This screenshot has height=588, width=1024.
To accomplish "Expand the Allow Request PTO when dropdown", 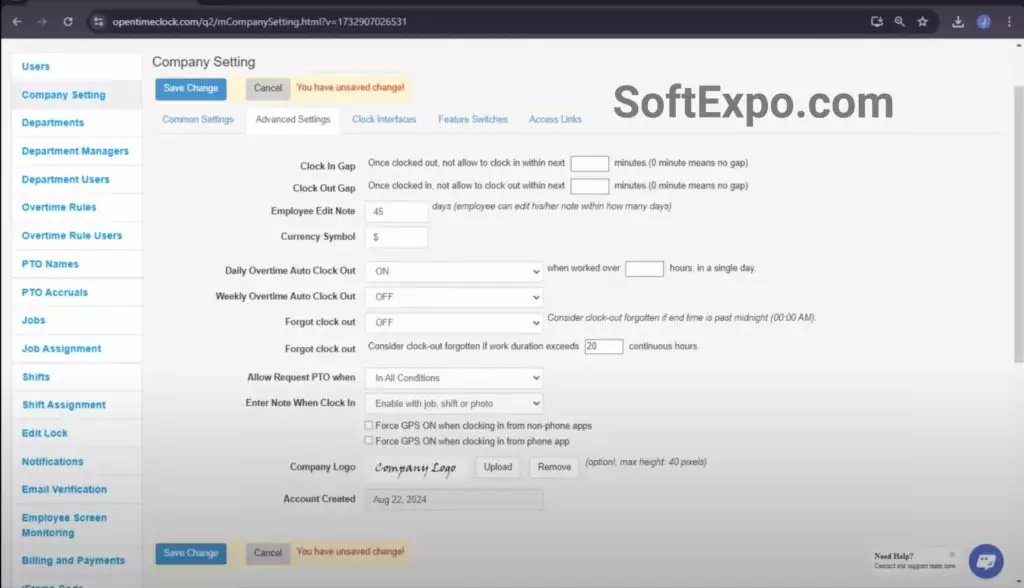I will click(x=453, y=378).
